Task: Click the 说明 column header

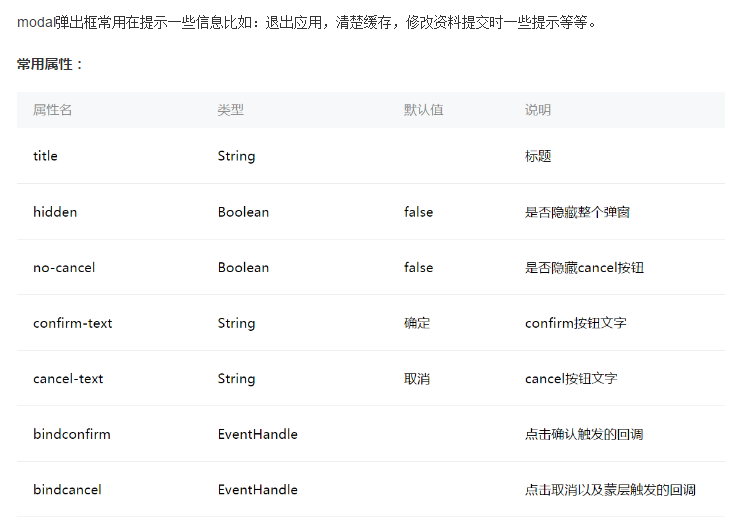Action: point(538,110)
